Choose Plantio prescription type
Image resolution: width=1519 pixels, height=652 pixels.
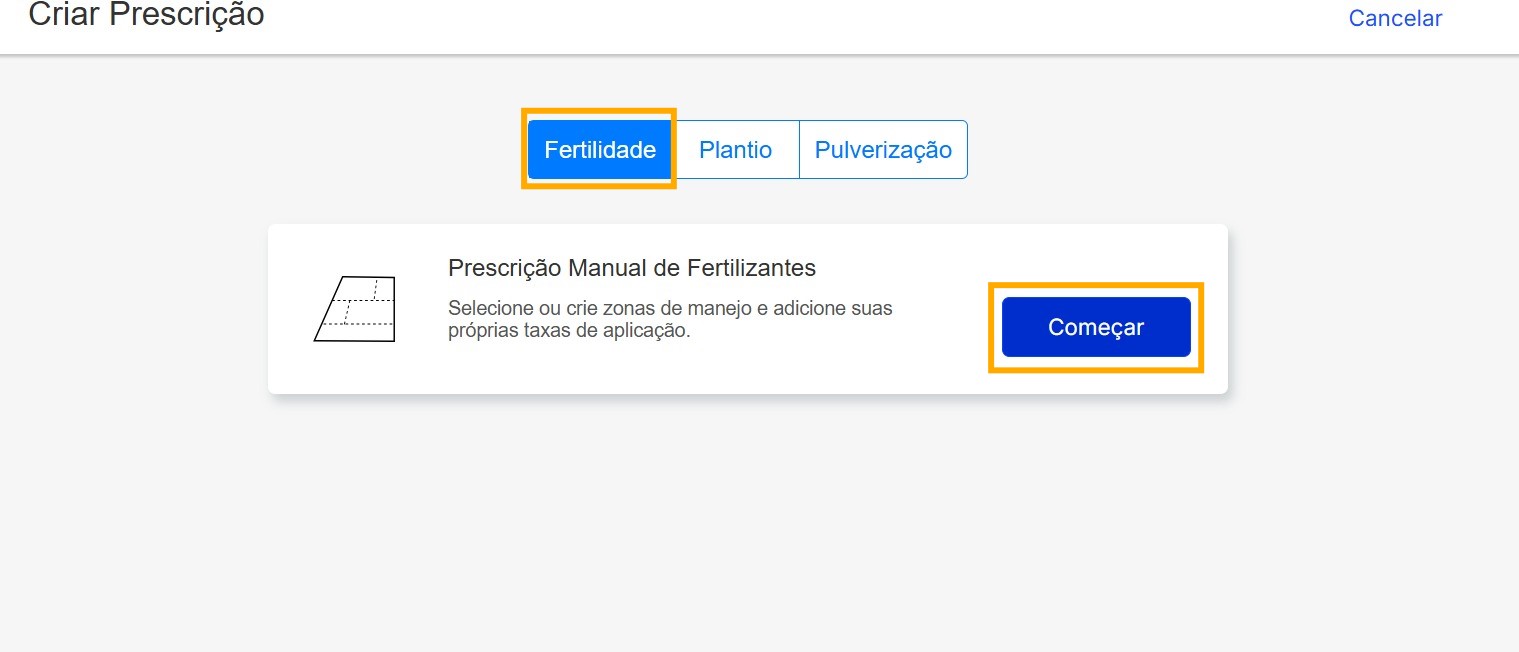(735, 149)
